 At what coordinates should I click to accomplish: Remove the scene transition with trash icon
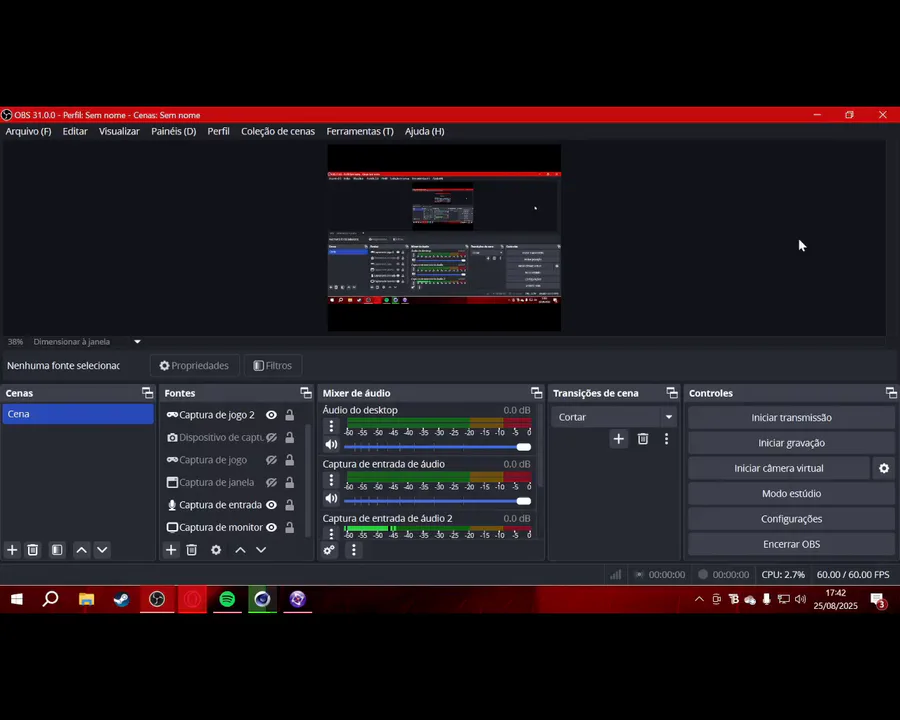[643, 439]
